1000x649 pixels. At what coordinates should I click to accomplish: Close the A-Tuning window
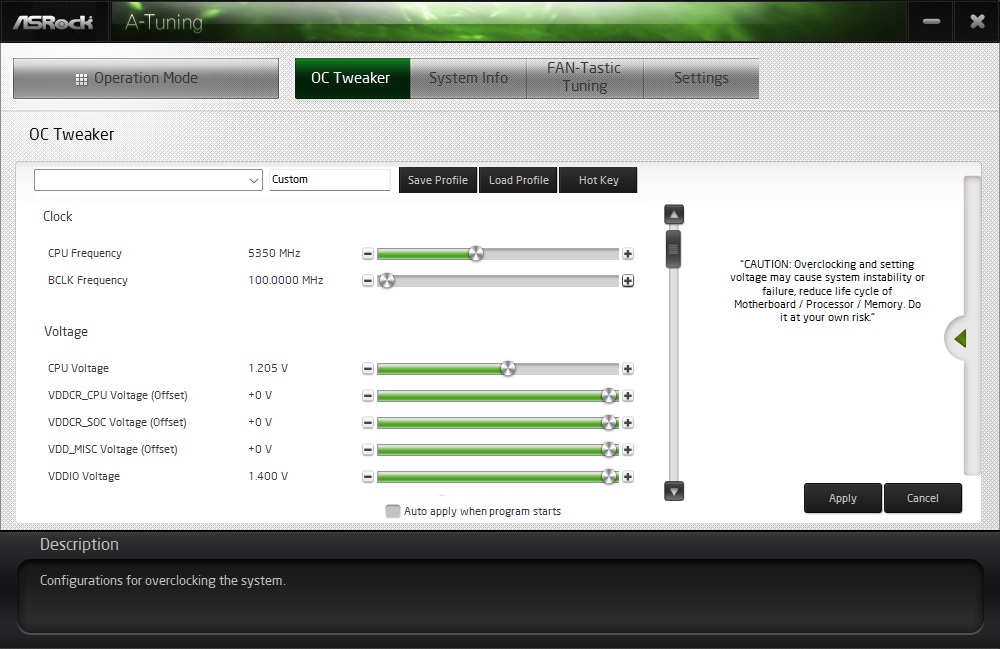[x=977, y=21]
